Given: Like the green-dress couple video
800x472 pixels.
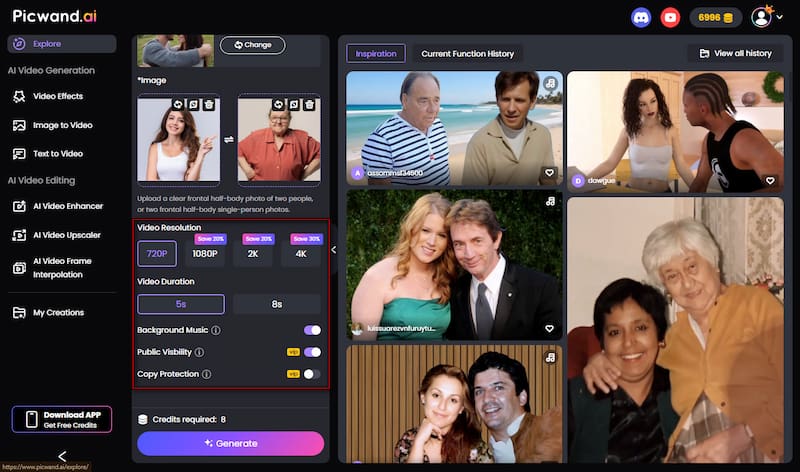Looking at the screenshot, I should point(549,329).
